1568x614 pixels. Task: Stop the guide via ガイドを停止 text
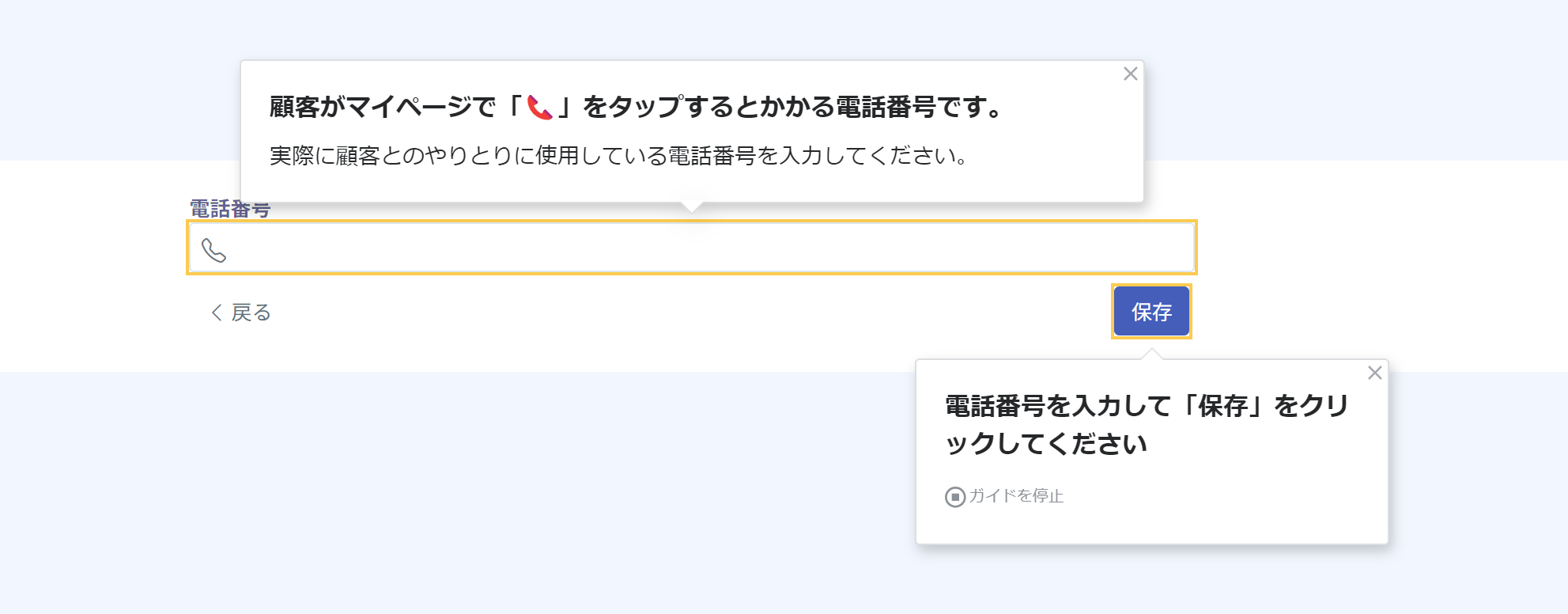1016,496
